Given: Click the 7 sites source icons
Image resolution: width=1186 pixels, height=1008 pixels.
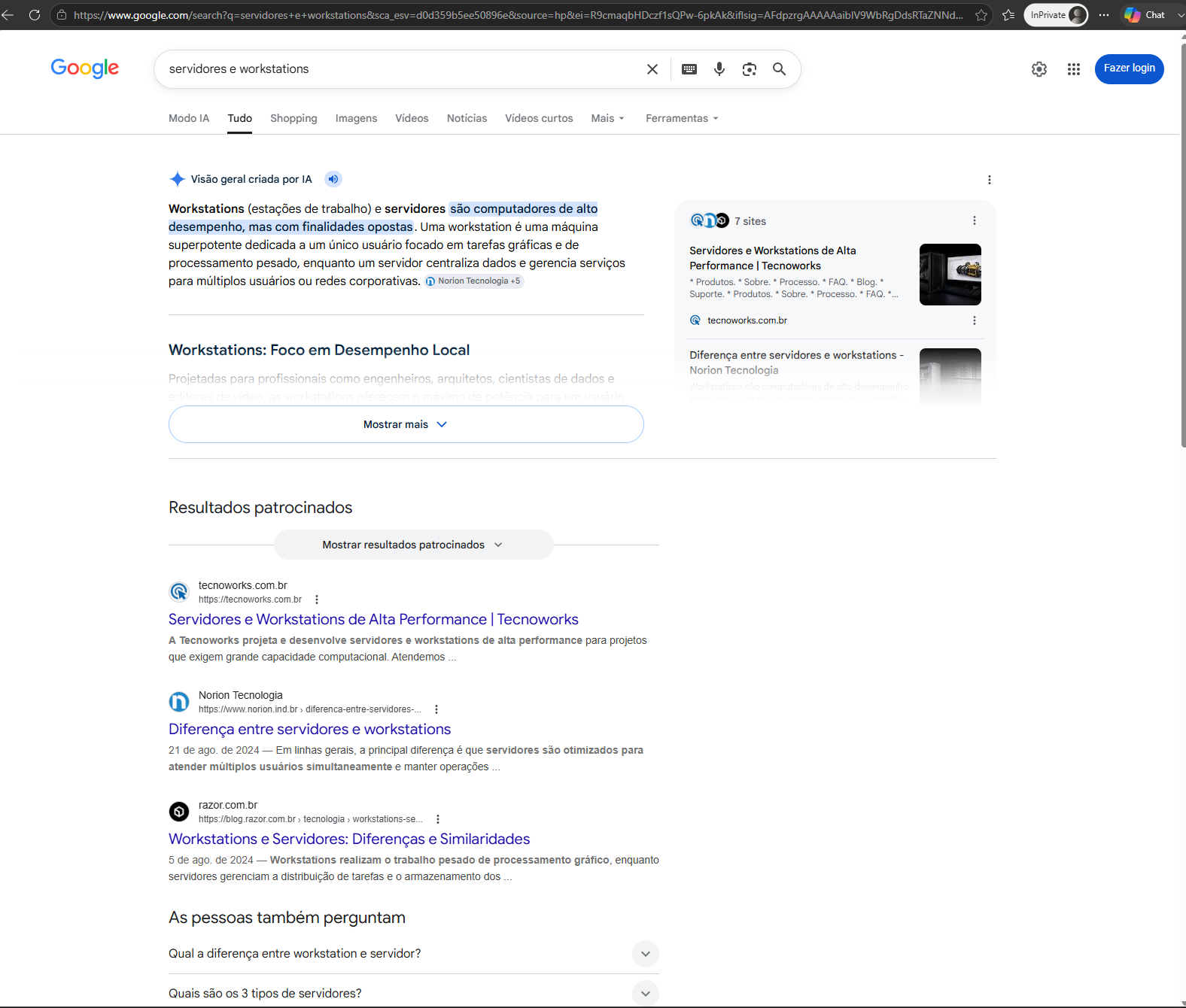Looking at the screenshot, I should [x=710, y=220].
